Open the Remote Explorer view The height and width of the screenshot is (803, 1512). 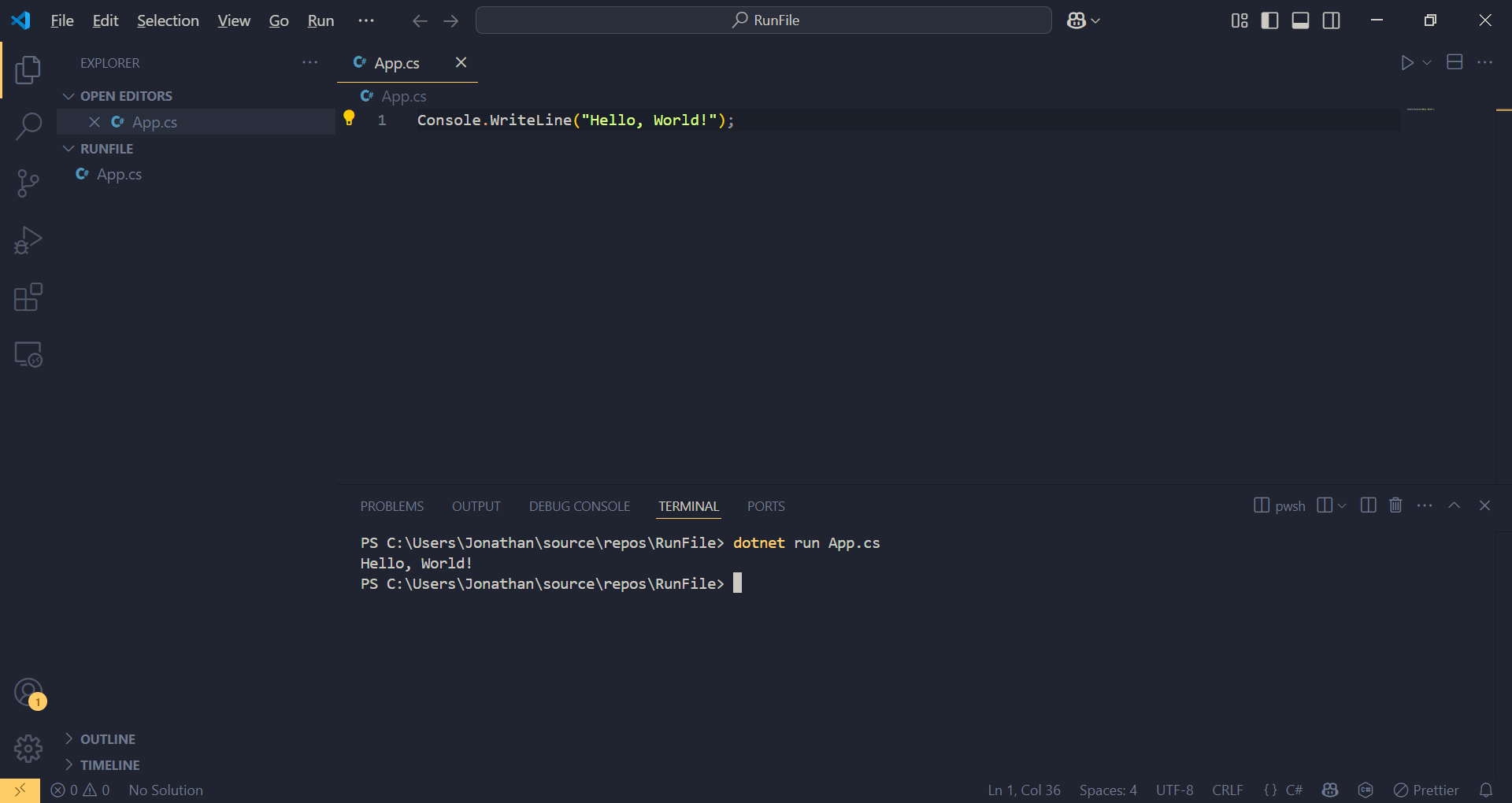tap(28, 354)
